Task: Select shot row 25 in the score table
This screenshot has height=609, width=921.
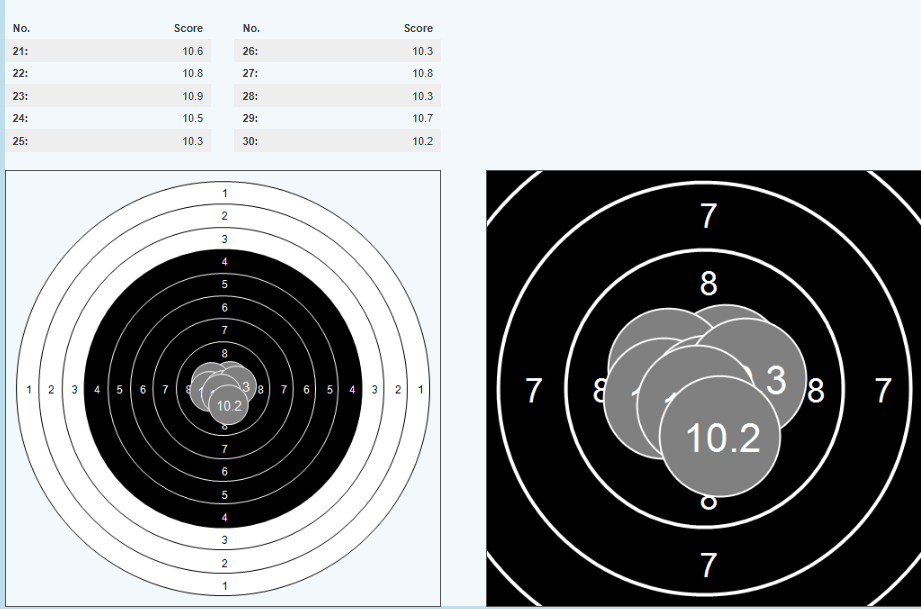Action: point(108,141)
